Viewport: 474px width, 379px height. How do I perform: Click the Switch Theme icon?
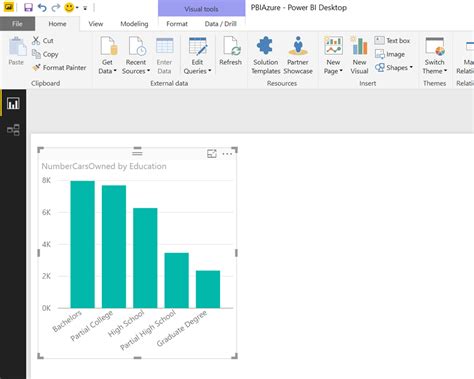pos(435,46)
